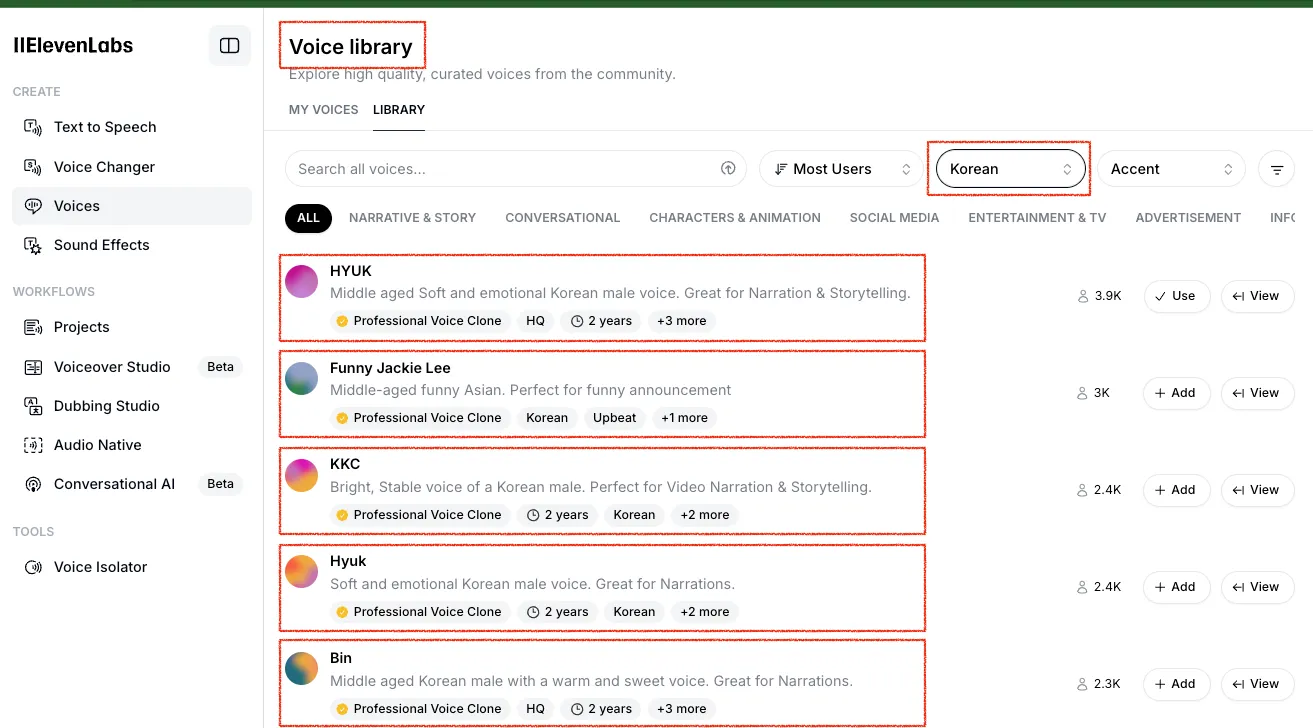Select the Entertainment & TV category
The width and height of the screenshot is (1313, 728).
pyautogui.click(x=1037, y=218)
